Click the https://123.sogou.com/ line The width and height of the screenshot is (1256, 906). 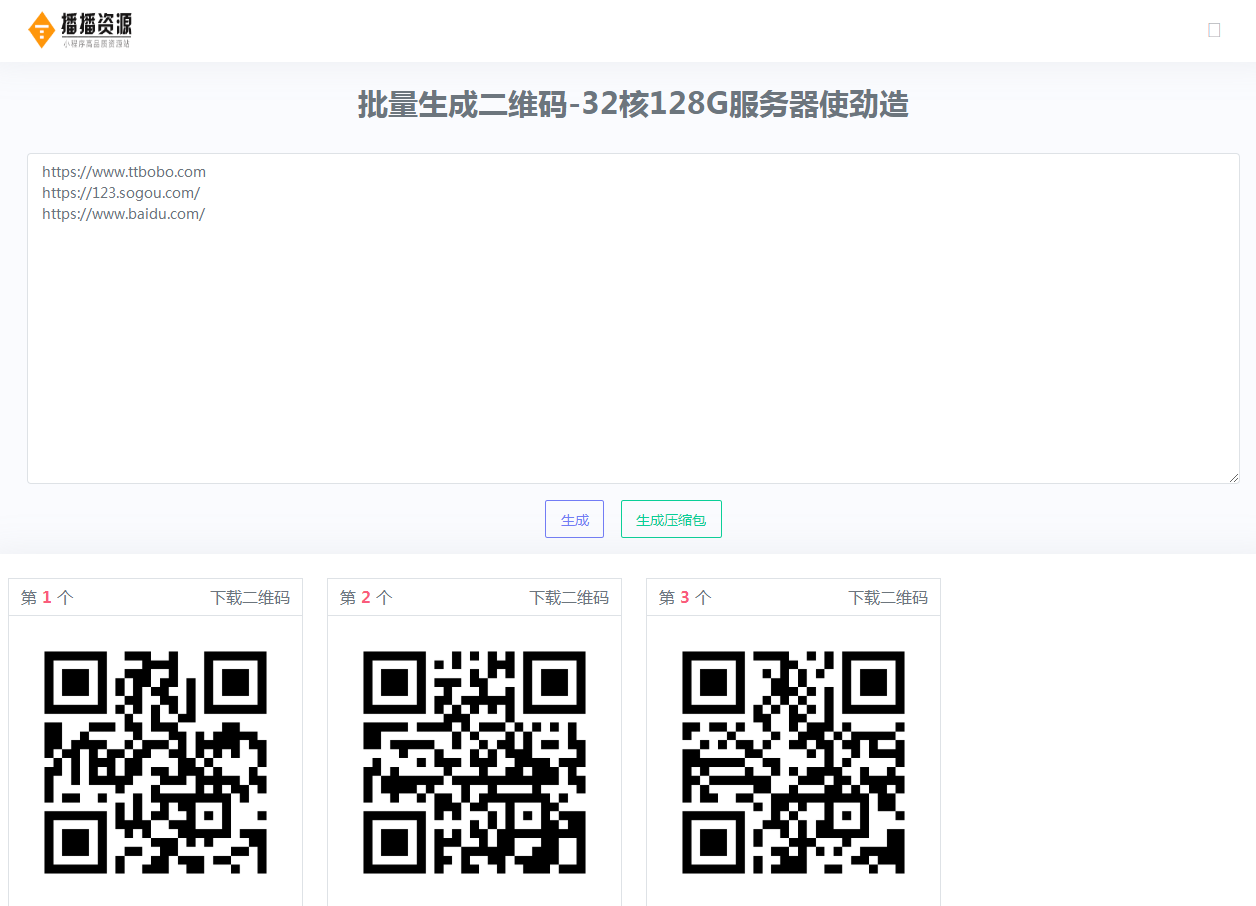click(121, 193)
